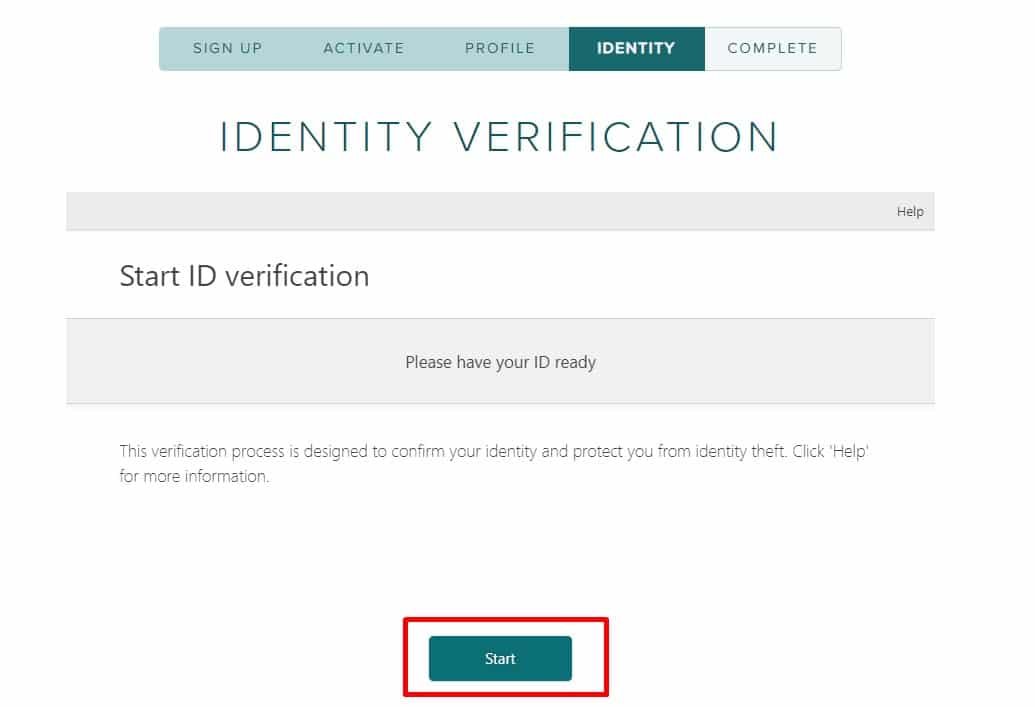Go to the SIGN UP step tab
The height and width of the screenshot is (707, 1035).
(227, 48)
